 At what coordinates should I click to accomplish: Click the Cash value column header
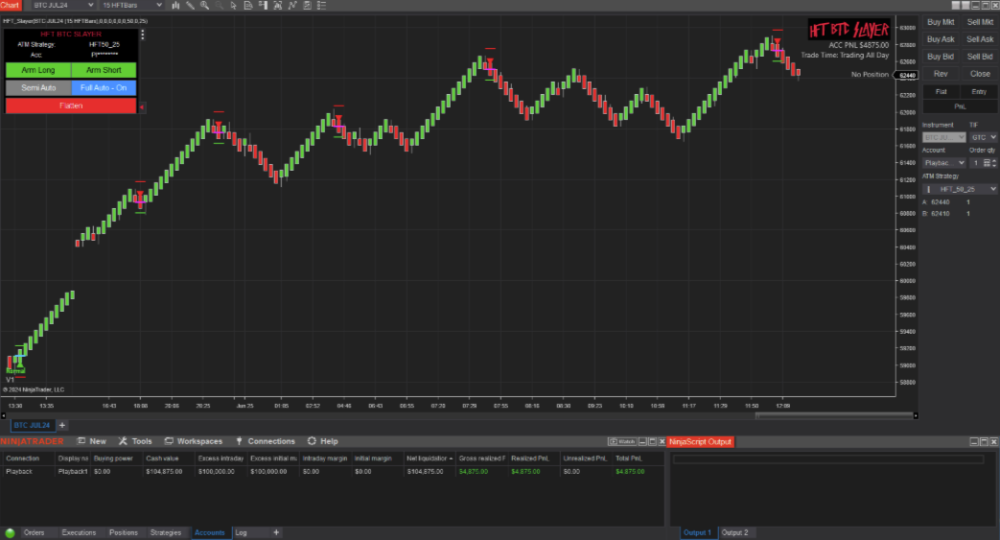click(169, 458)
